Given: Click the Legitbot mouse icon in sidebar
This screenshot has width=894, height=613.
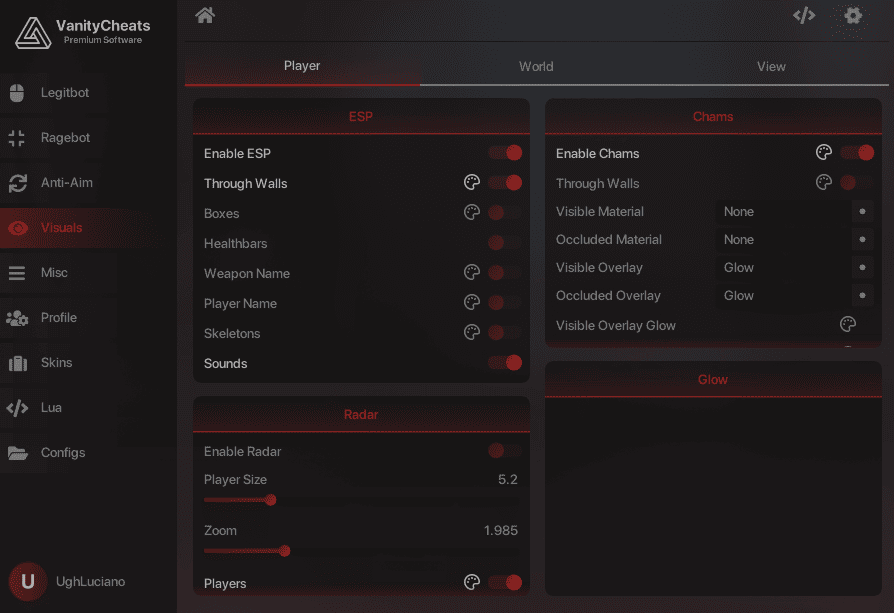Looking at the screenshot, I should [x=17, y=93].
